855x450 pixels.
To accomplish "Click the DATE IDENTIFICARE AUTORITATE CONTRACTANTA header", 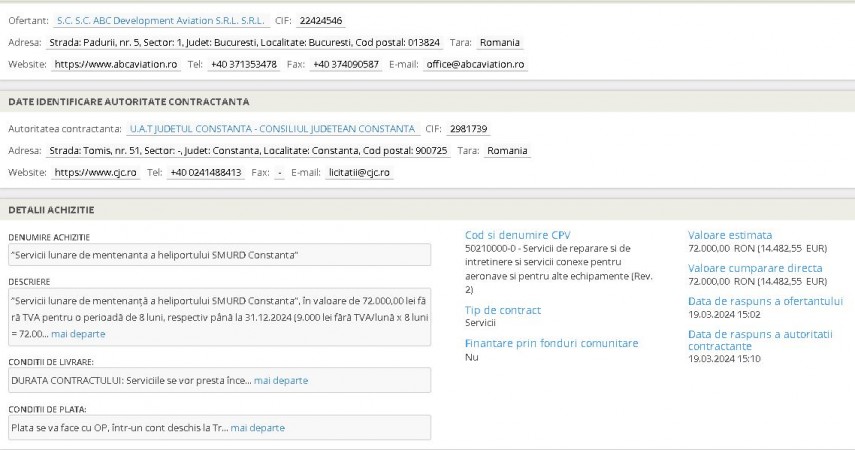I will [x=129, y=101].
